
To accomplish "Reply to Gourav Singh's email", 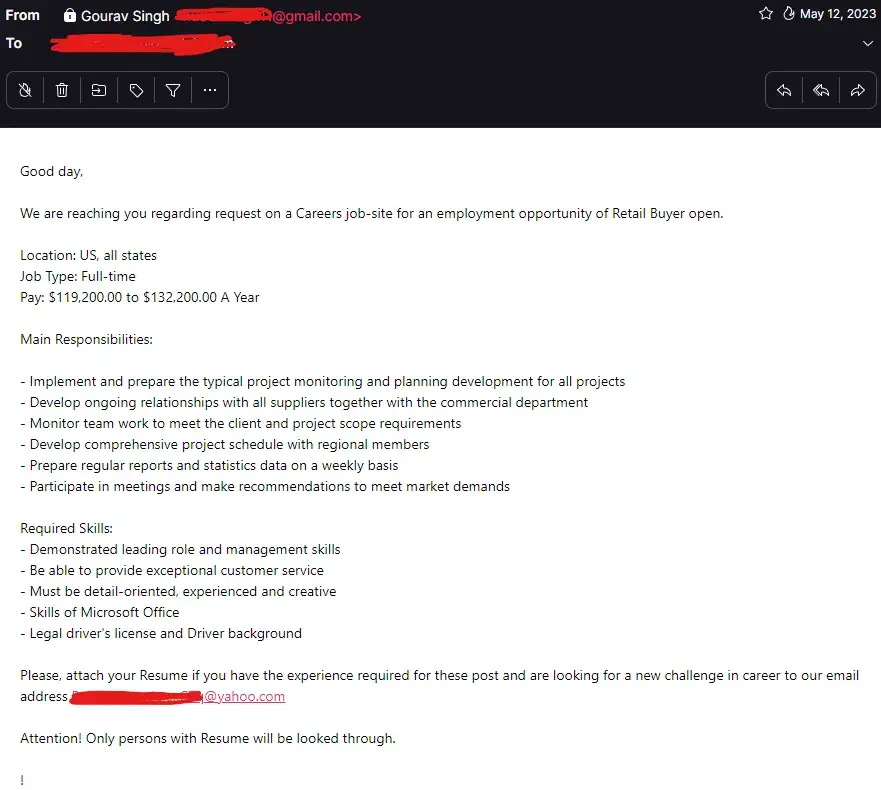I will [785, 91].
